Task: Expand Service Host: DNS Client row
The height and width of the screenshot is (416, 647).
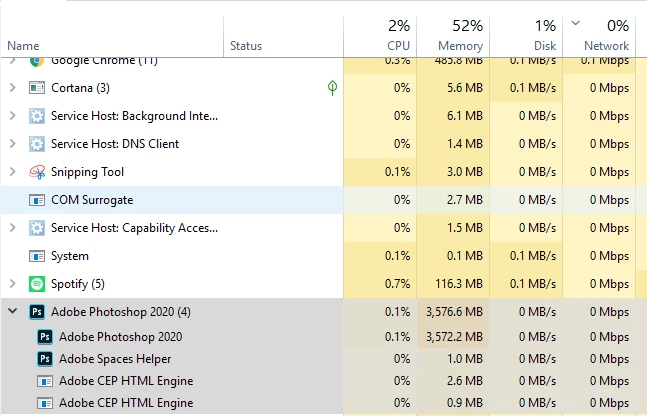Action: [12, 144]
